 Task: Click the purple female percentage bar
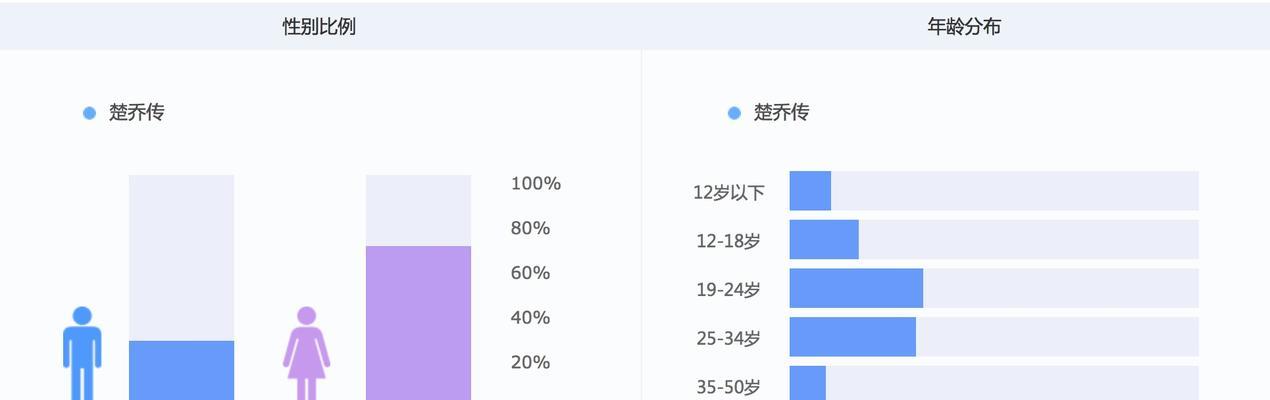tap(418, 323)
